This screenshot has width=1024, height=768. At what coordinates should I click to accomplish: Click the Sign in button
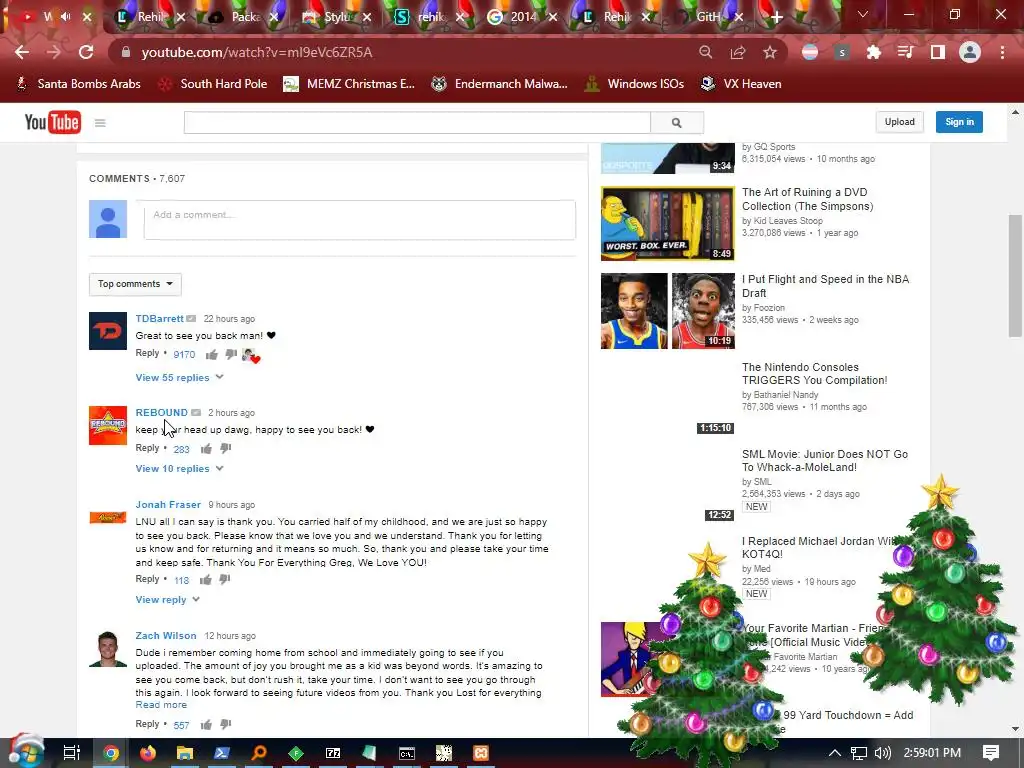pyautogui.click(x=959, y=122)
